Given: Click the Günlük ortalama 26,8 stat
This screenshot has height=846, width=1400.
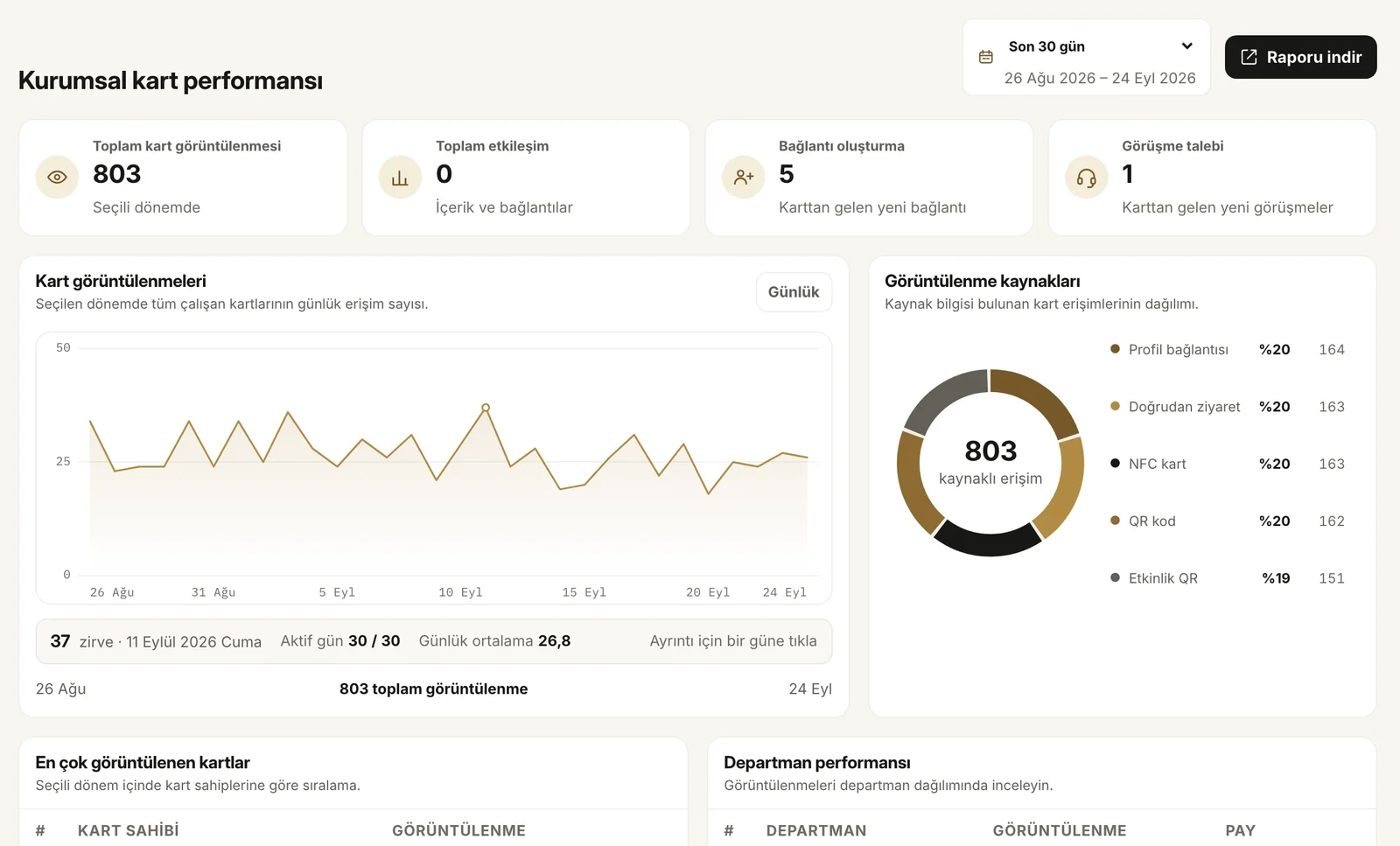Looking at the screenshot, I should point(494,641).
